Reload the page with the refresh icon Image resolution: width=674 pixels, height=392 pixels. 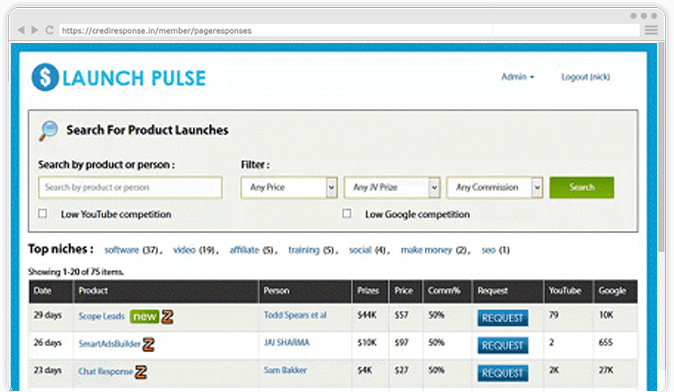click(x=49, y=30)
